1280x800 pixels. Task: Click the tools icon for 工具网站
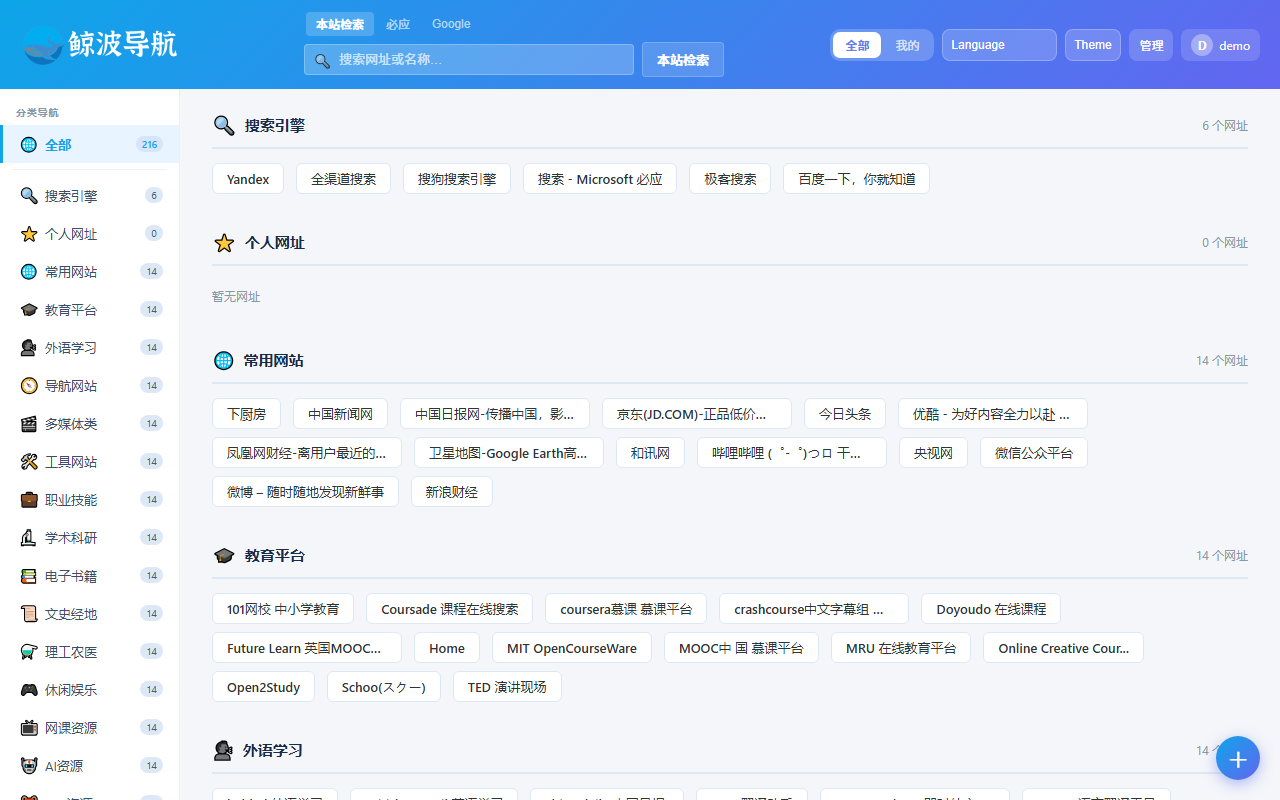pos(29,462)
